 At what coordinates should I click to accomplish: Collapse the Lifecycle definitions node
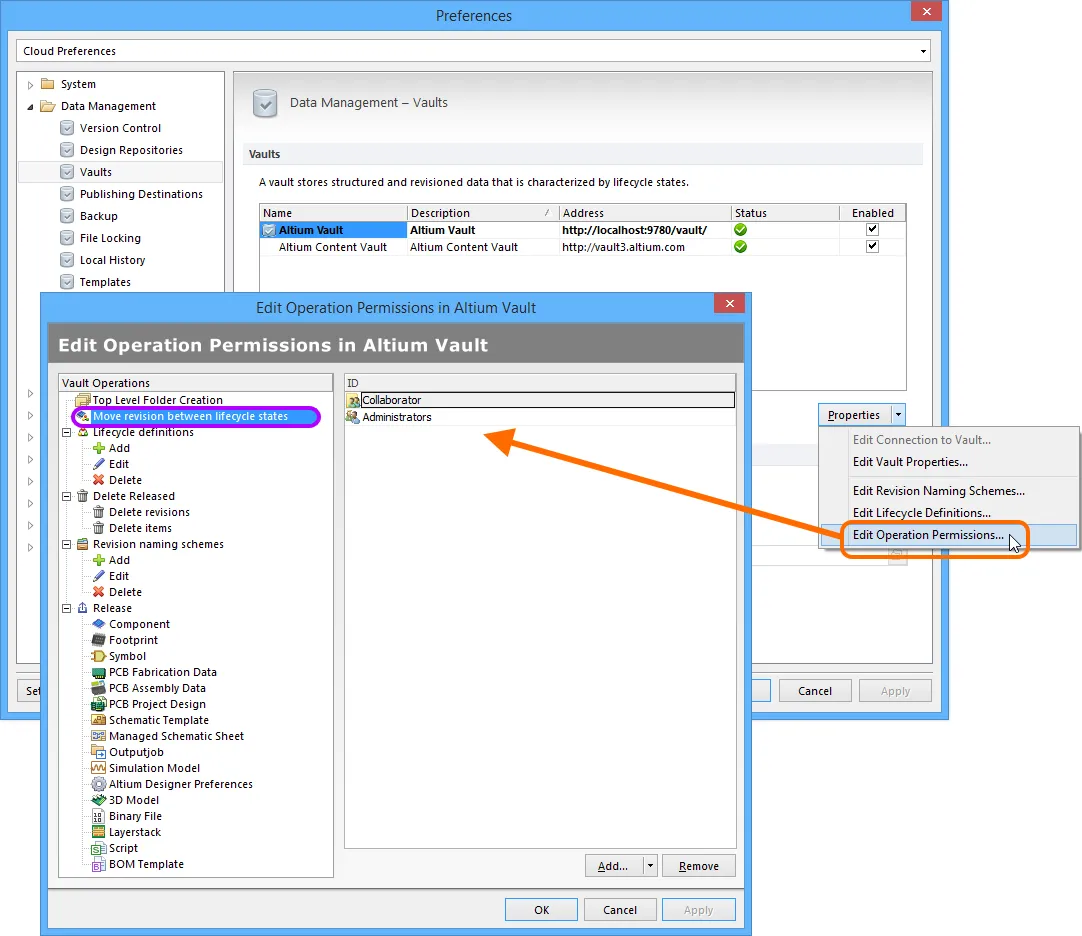pos(67,432)
